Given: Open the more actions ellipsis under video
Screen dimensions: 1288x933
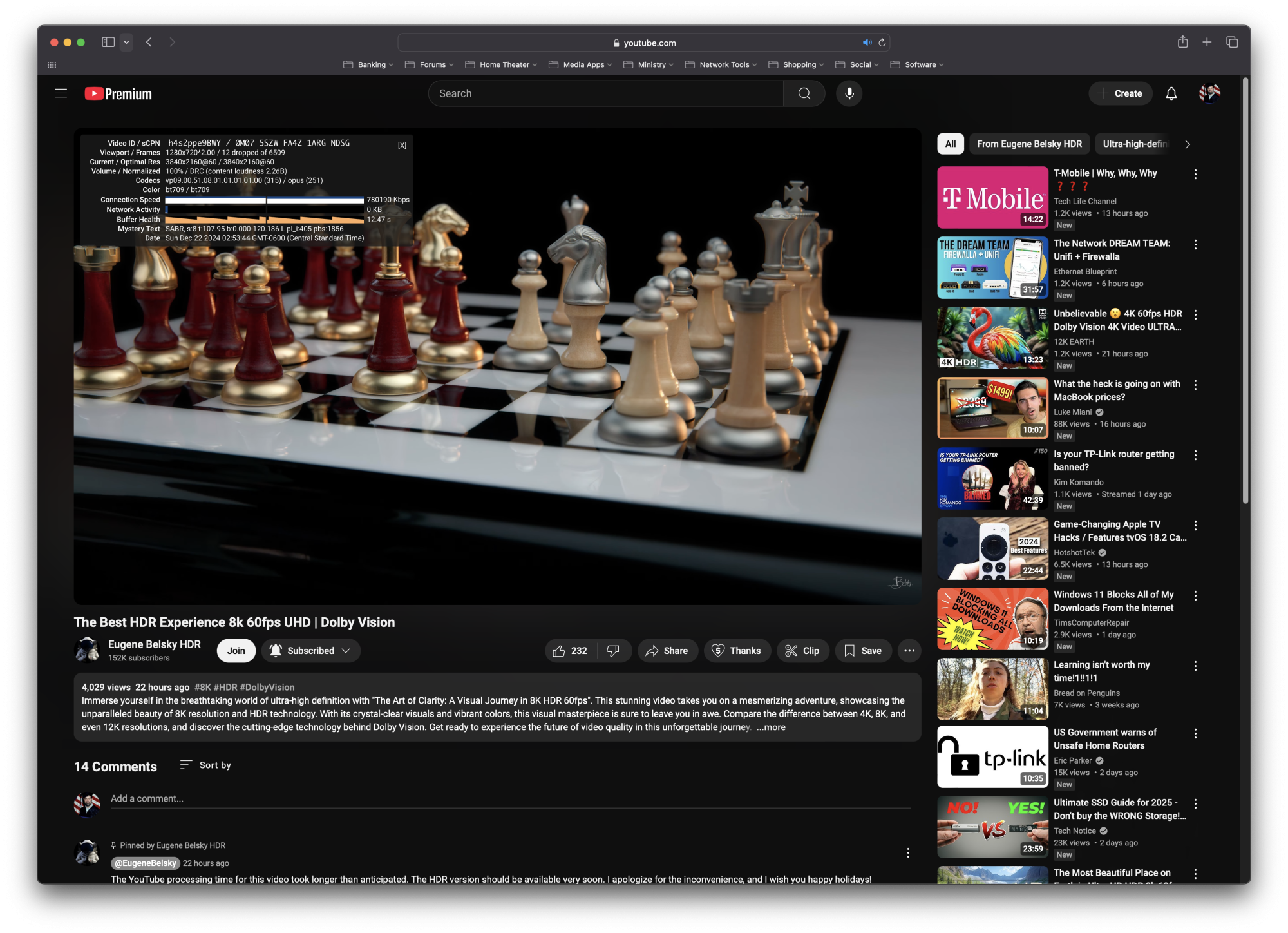Looking at the screenshot, I should tap(909, 651).
